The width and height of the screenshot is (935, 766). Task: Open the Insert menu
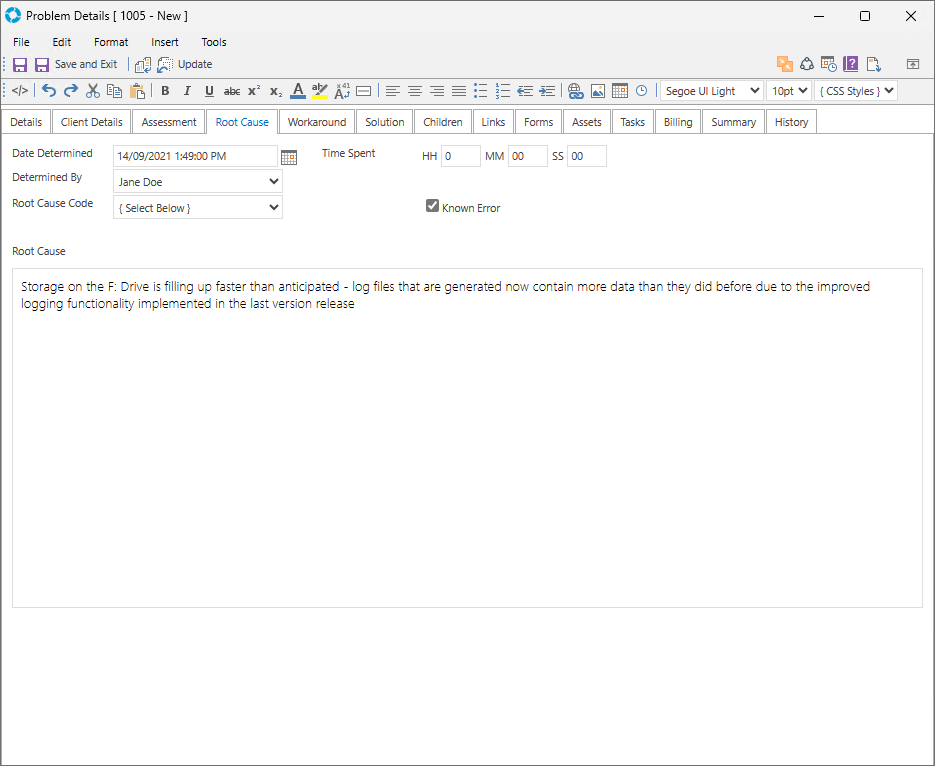click(165, 42)
